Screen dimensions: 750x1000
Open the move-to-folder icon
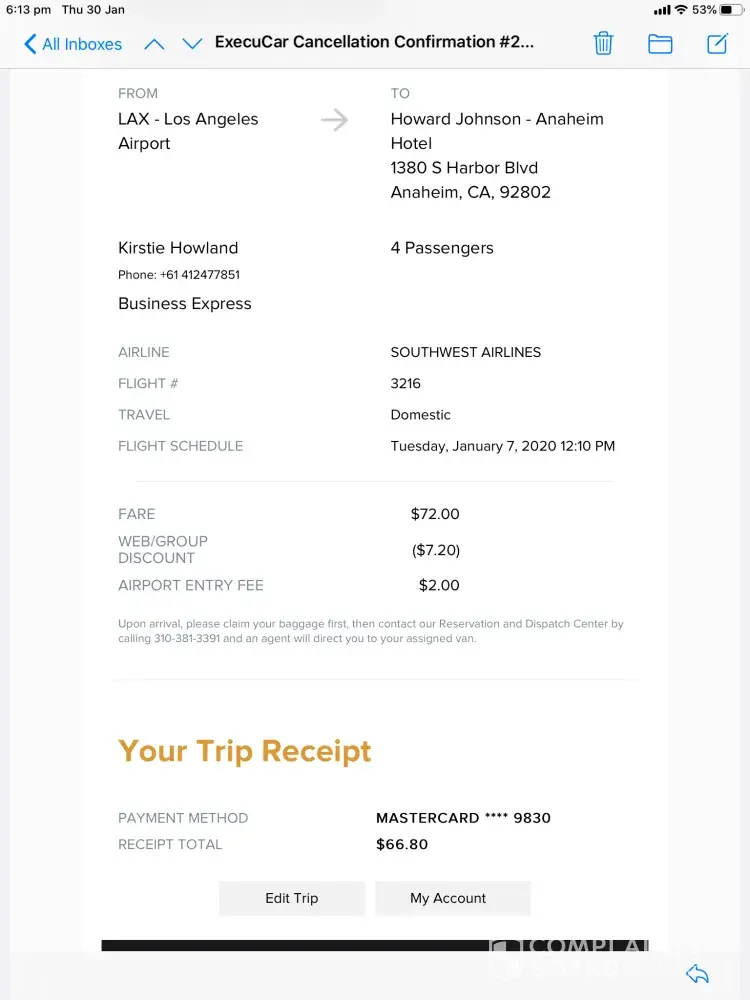point(660,43)
